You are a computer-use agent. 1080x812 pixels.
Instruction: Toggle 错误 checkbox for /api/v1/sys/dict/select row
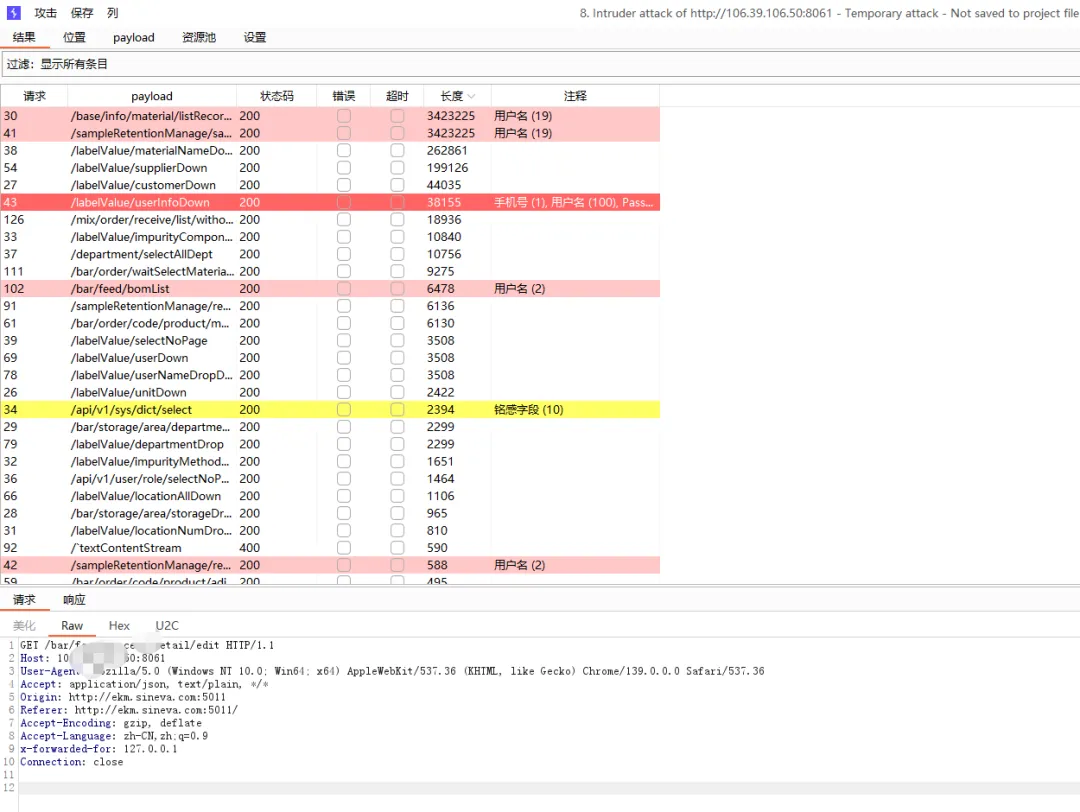[x=344, y=409]
